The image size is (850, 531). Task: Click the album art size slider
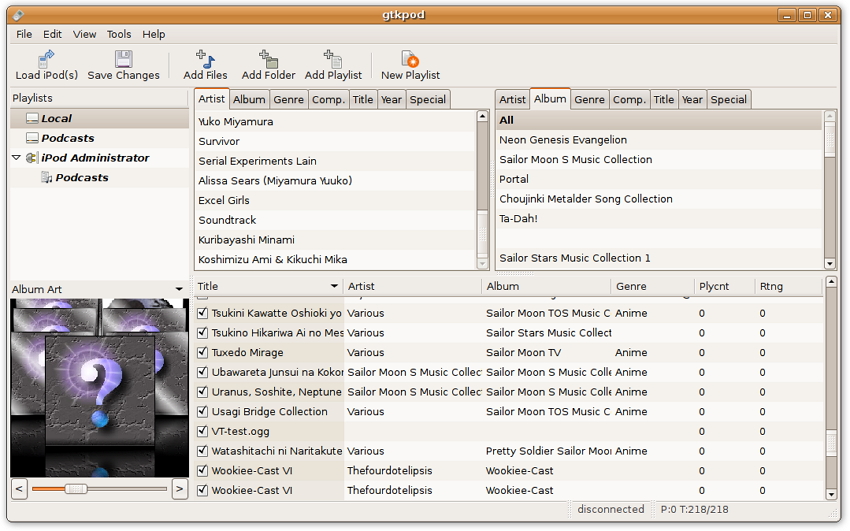tap(76, 489)
